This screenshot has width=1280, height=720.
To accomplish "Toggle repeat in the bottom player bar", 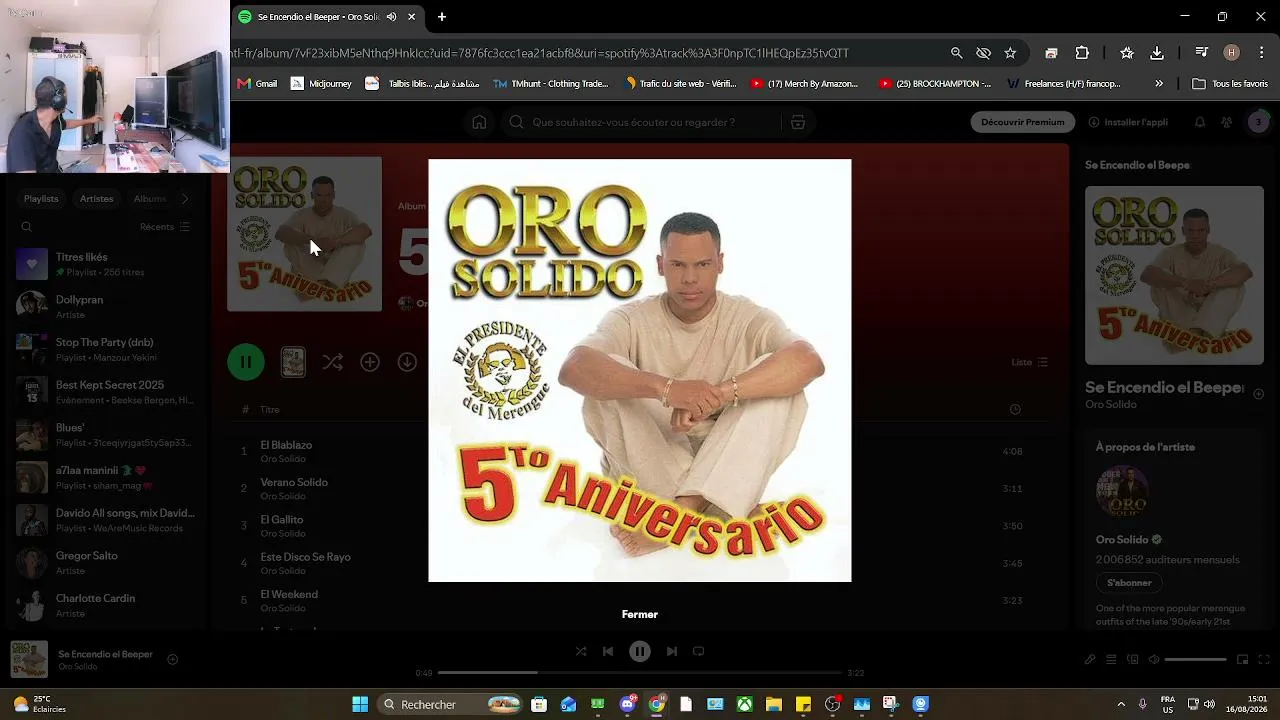I will pos(699,651).
